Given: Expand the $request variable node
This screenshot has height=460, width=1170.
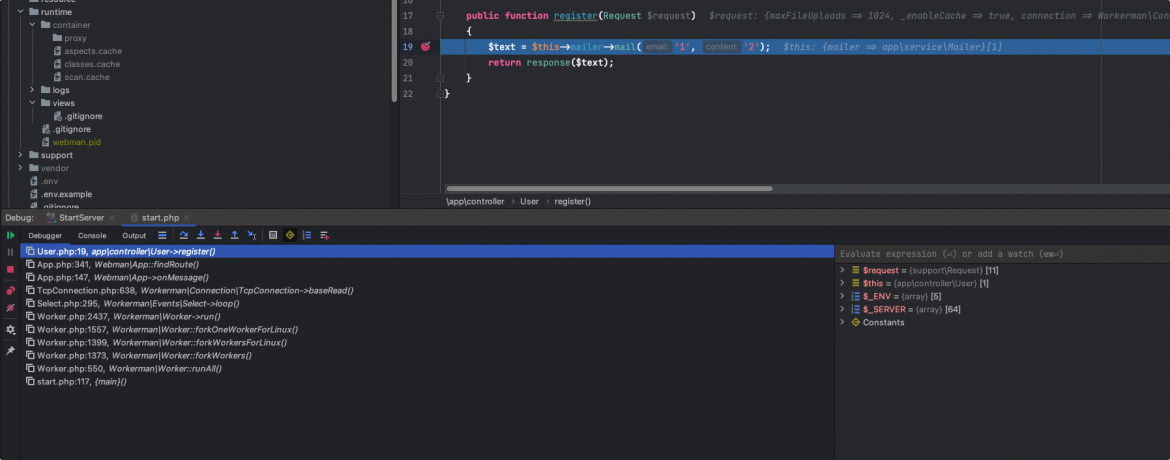Looking at the screenshot, I should click(x=842, y=270).
